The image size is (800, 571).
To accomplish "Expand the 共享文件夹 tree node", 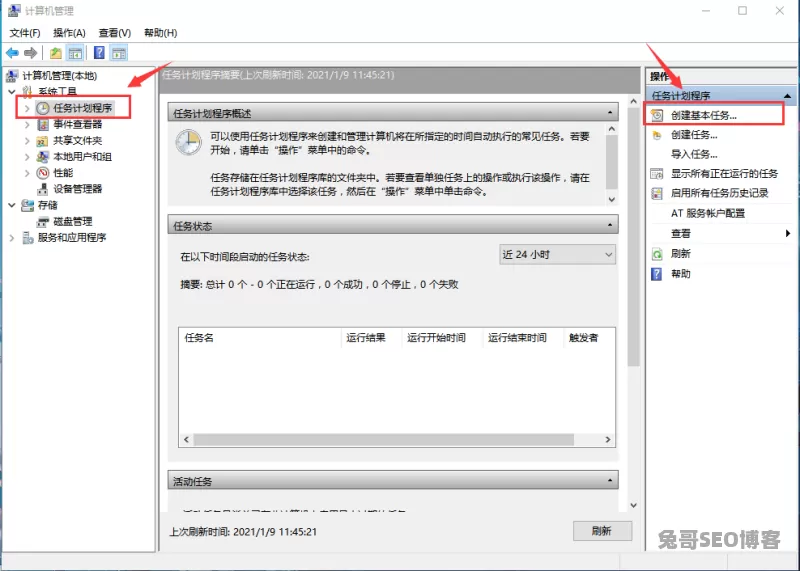I will 27,141.
